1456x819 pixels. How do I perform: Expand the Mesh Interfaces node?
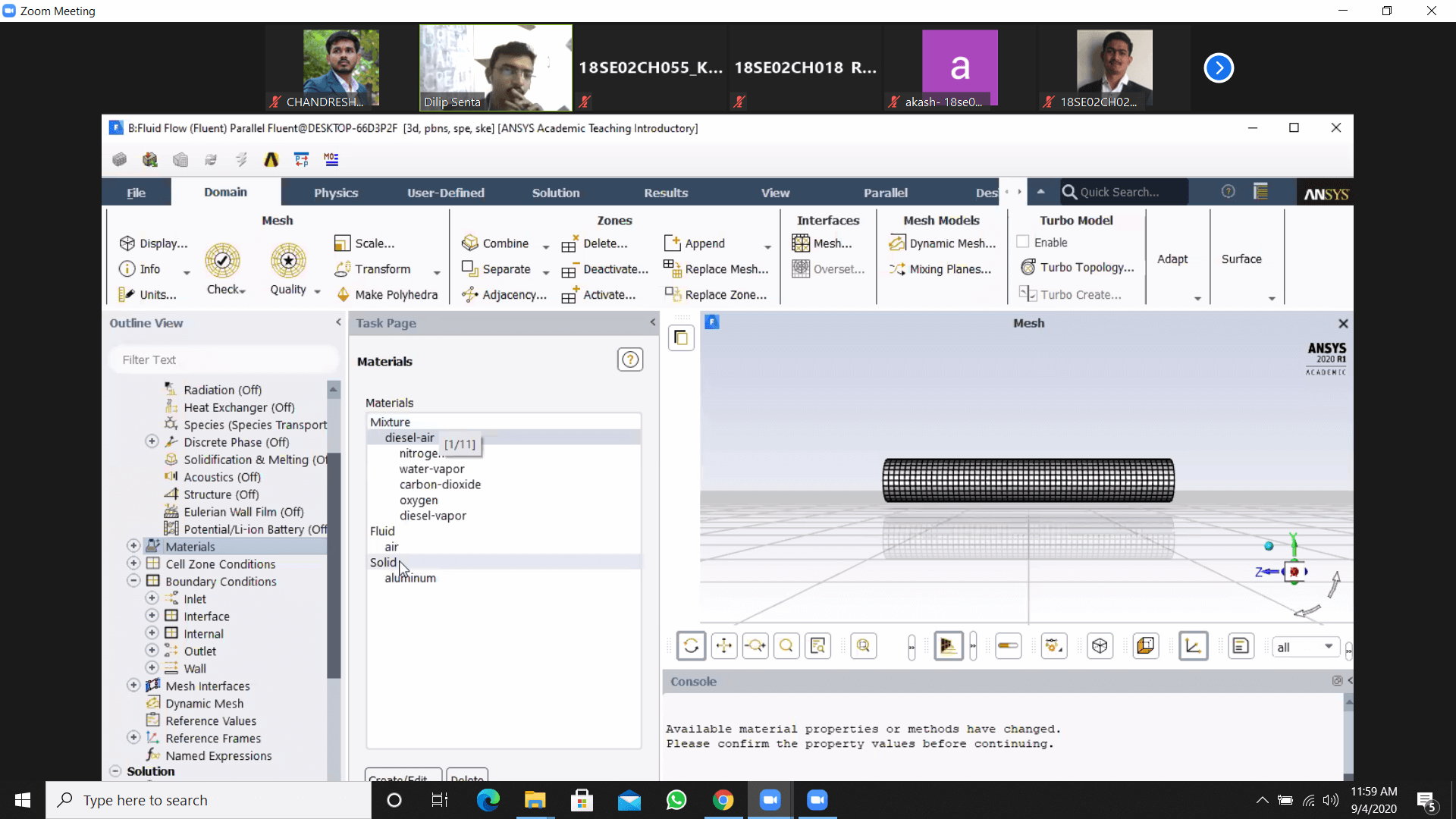click(133, 686)
